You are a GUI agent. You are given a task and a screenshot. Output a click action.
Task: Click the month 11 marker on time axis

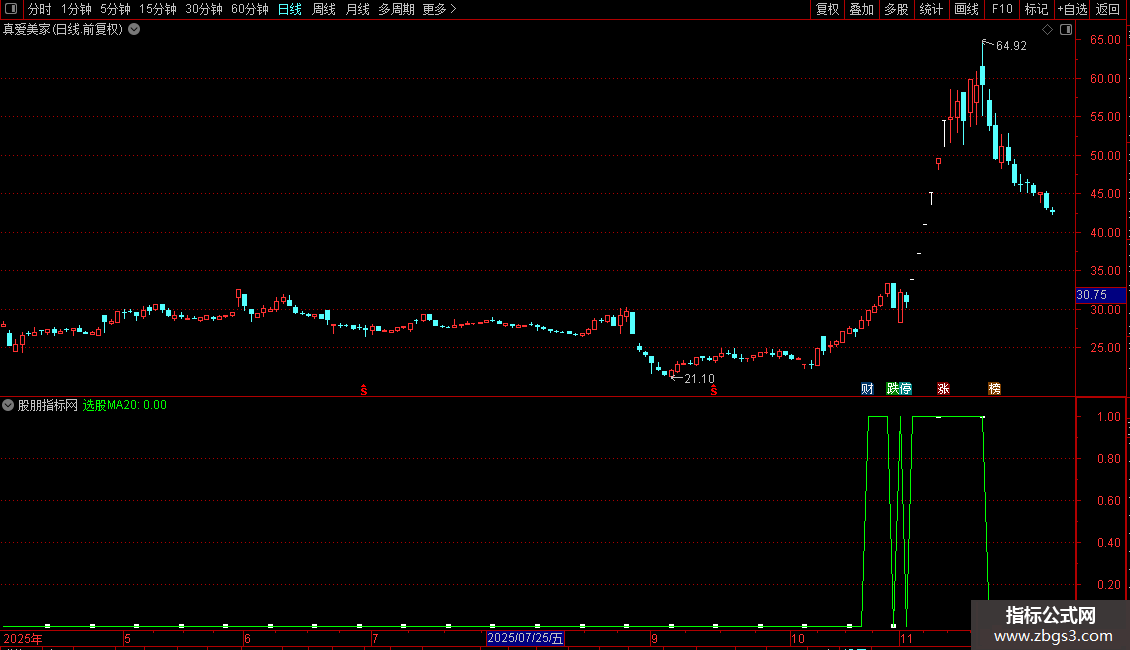click(x=906, y=638)
